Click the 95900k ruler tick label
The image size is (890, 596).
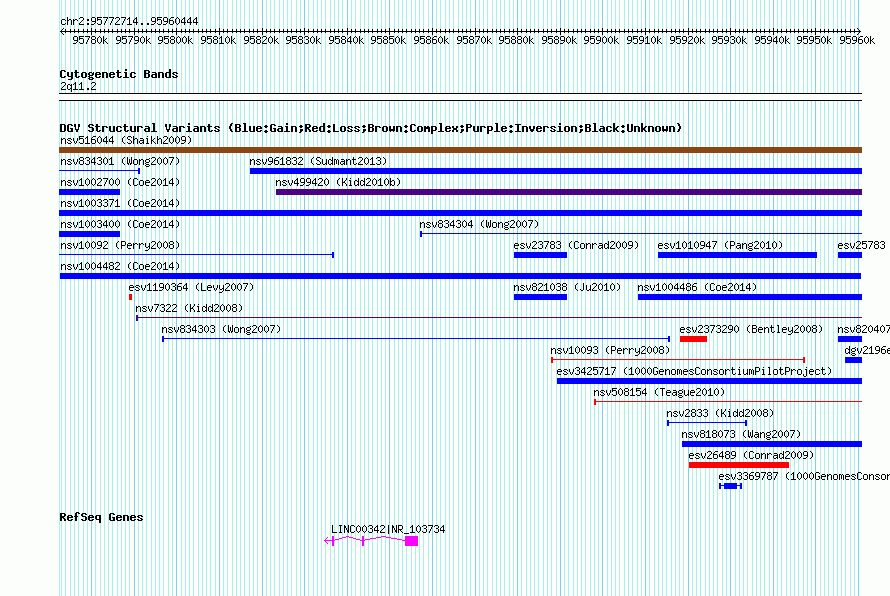point(601,40)
